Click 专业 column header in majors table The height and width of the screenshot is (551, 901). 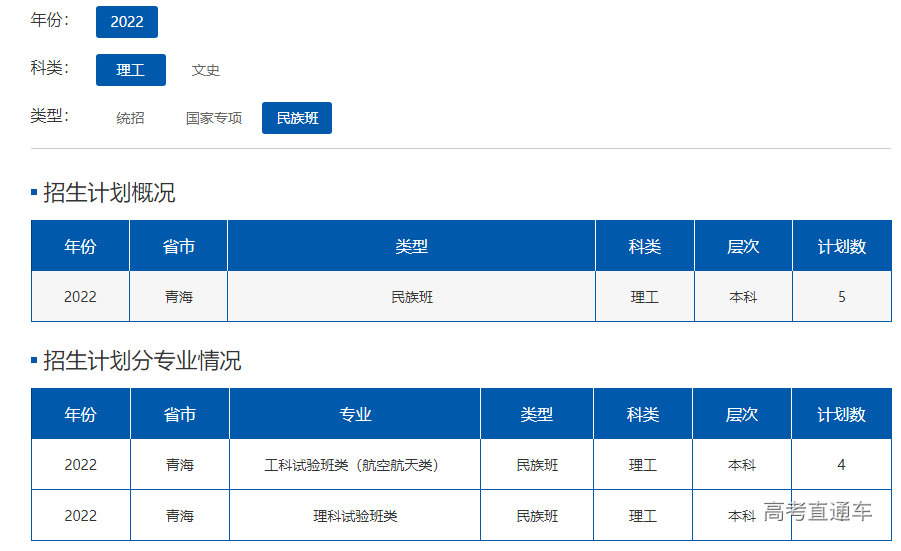(x=355, y=414)
